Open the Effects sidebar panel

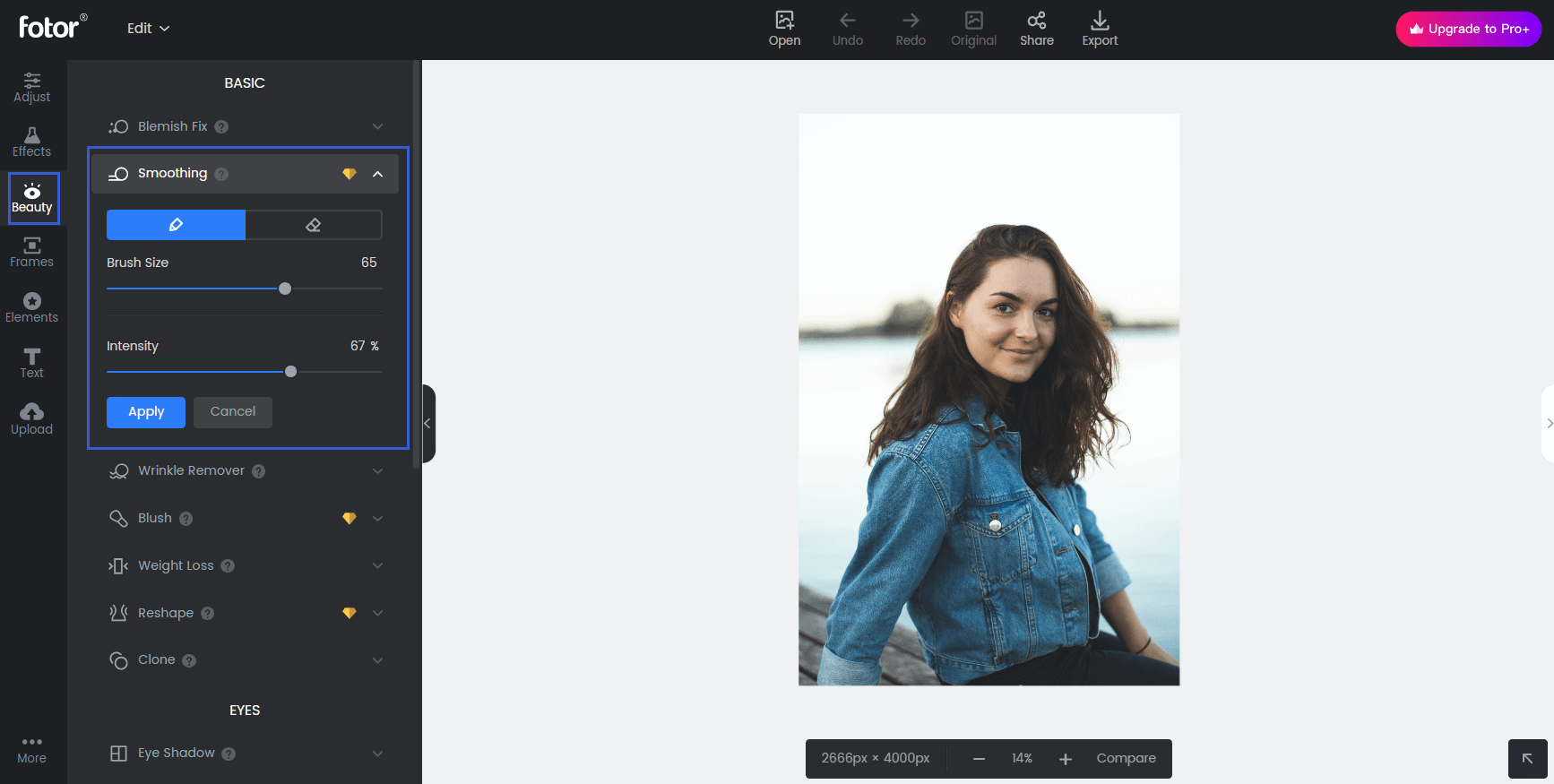click(x=31, y=142)
